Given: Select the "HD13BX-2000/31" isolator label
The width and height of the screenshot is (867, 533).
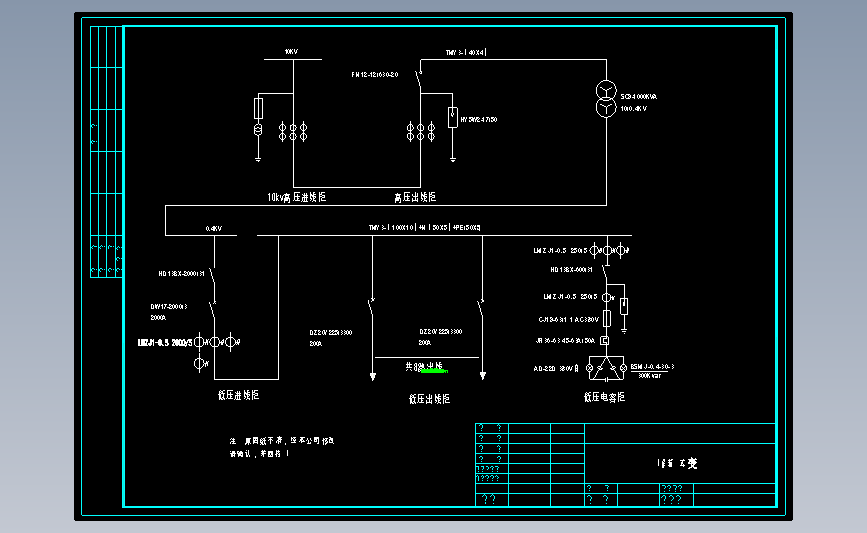Looking at the screenshot, I should 181,274.
